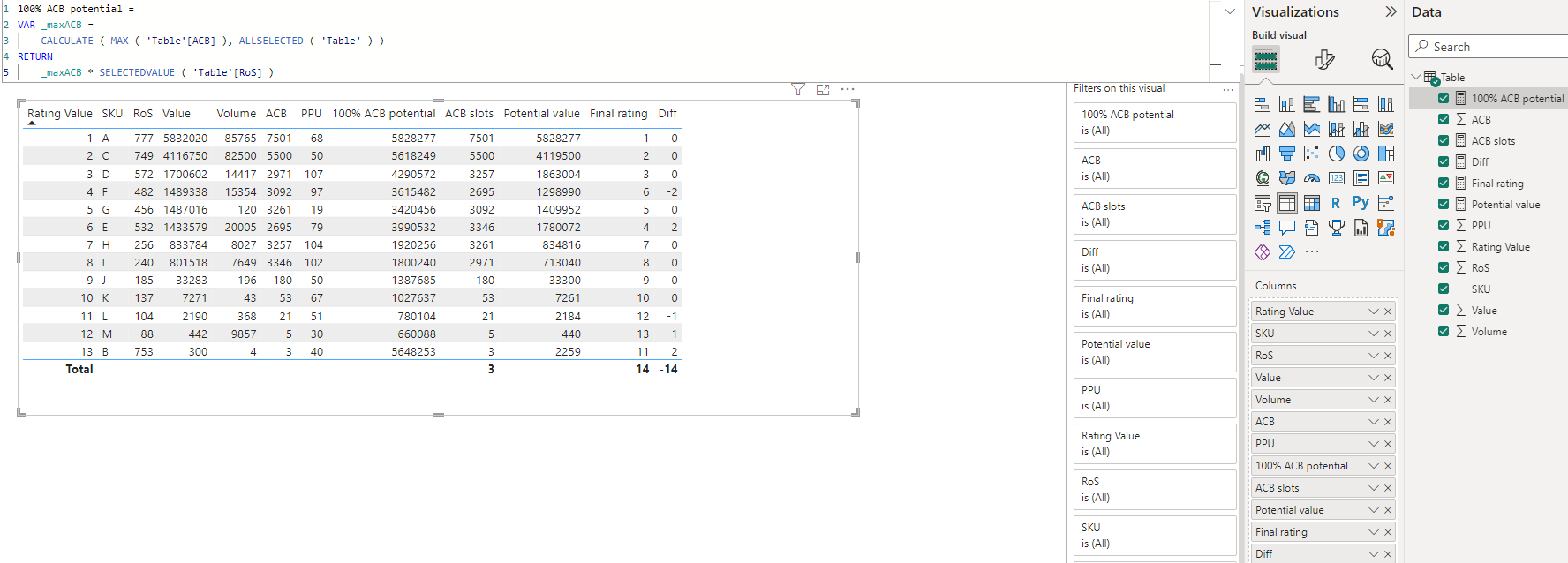Open Filters pane more options ellipsis
1568x563 pixels.
[1227, 89]
